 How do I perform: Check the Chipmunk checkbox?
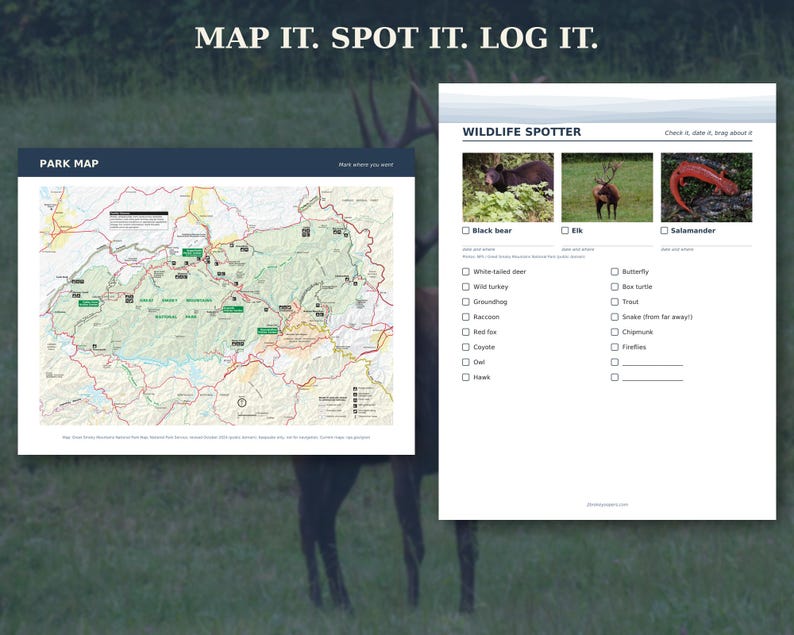click(x=615, y=332)
